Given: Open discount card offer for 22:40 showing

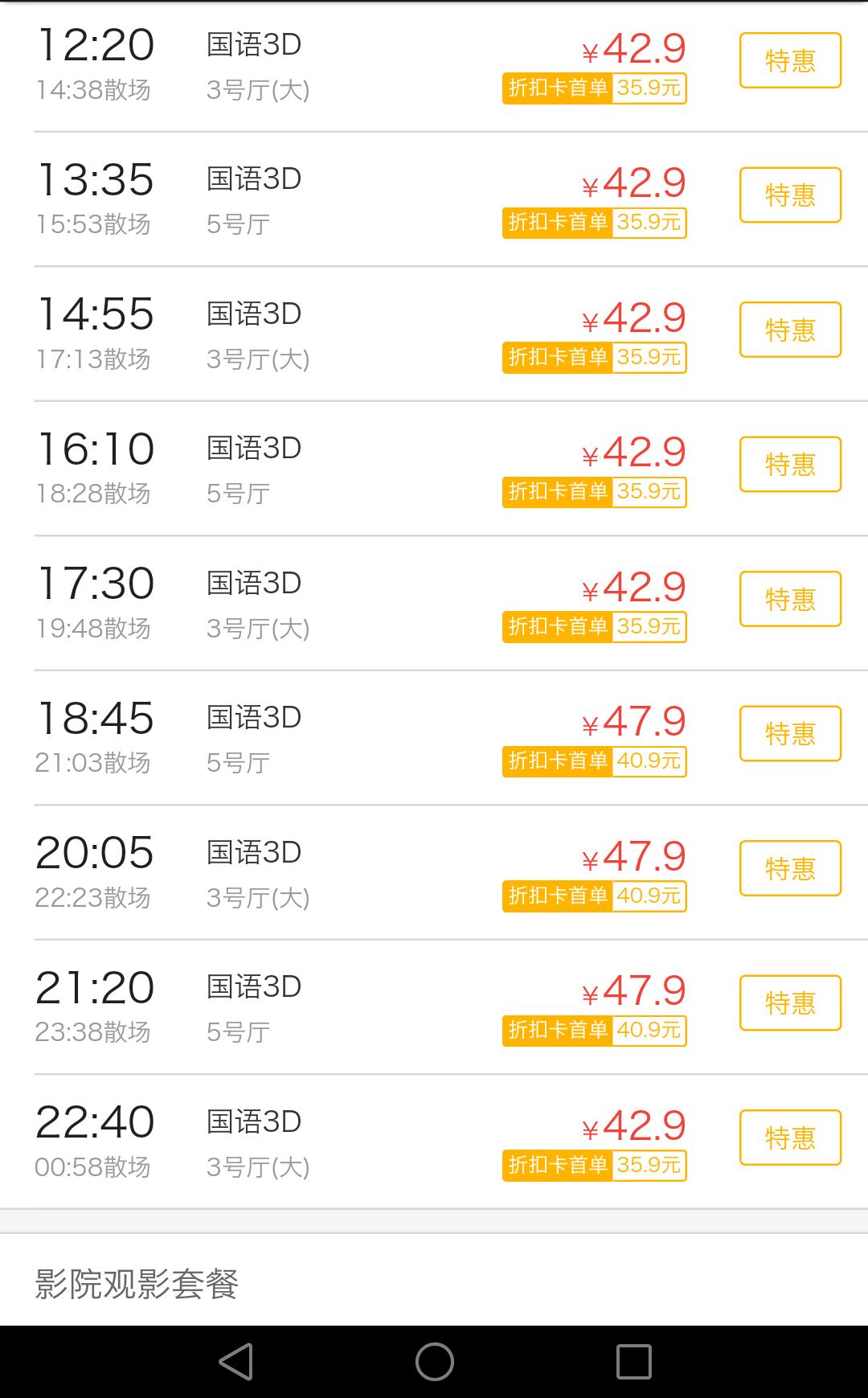Looking at the screenshot, I should (595, 1165).
